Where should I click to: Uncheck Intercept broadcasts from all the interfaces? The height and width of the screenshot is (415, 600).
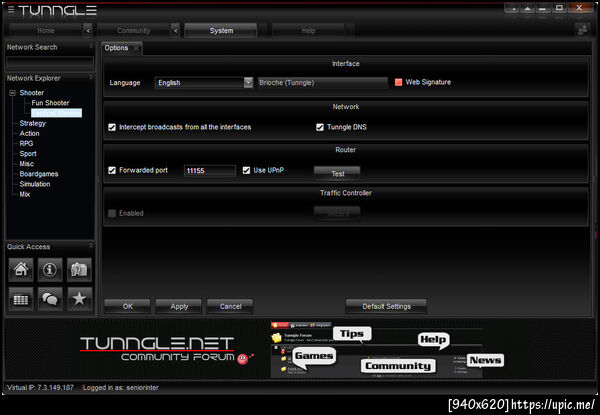(112, 127)
